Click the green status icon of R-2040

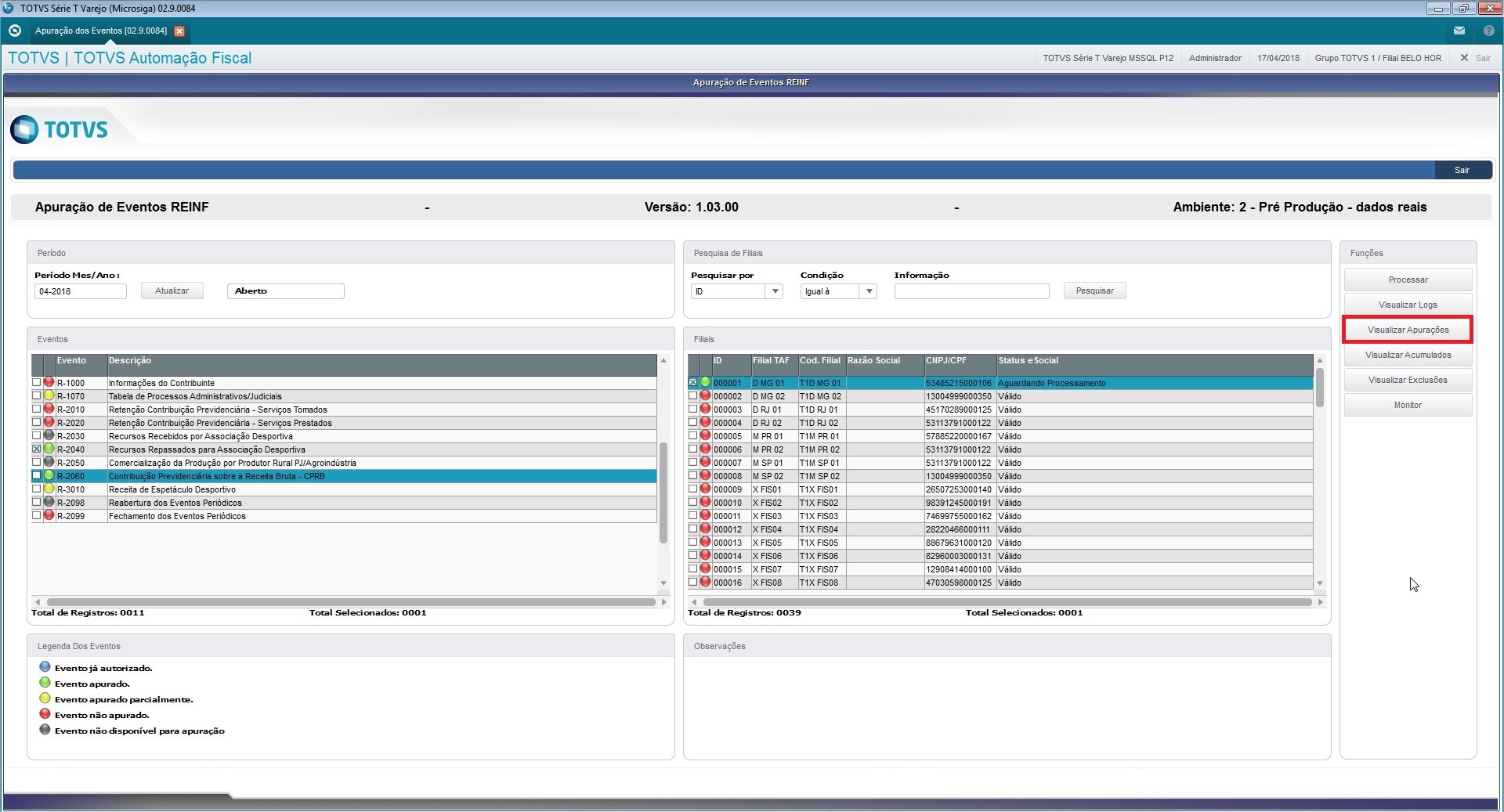click(x=49, y=449)
